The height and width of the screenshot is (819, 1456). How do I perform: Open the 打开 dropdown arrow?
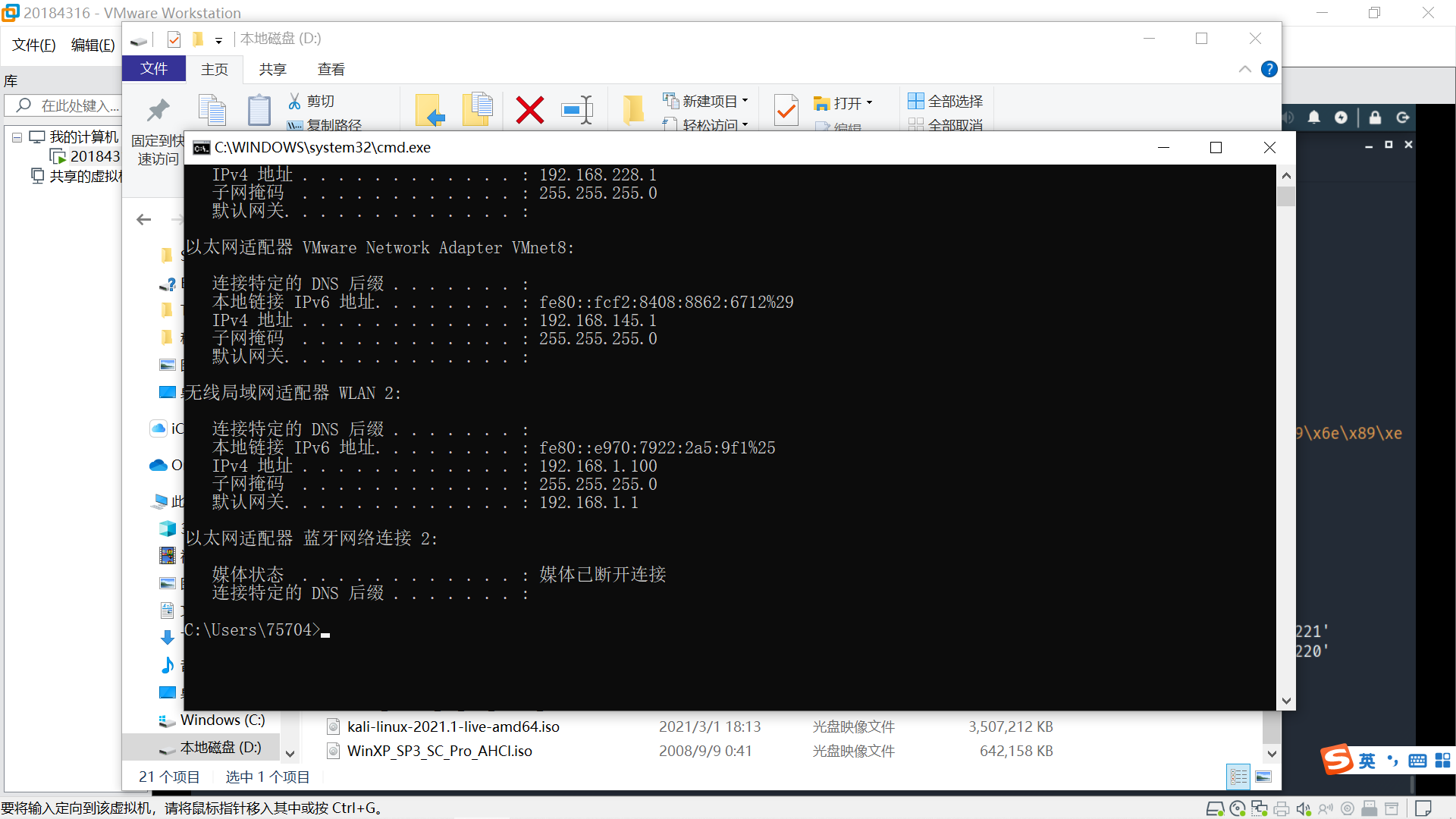point(869,102)
